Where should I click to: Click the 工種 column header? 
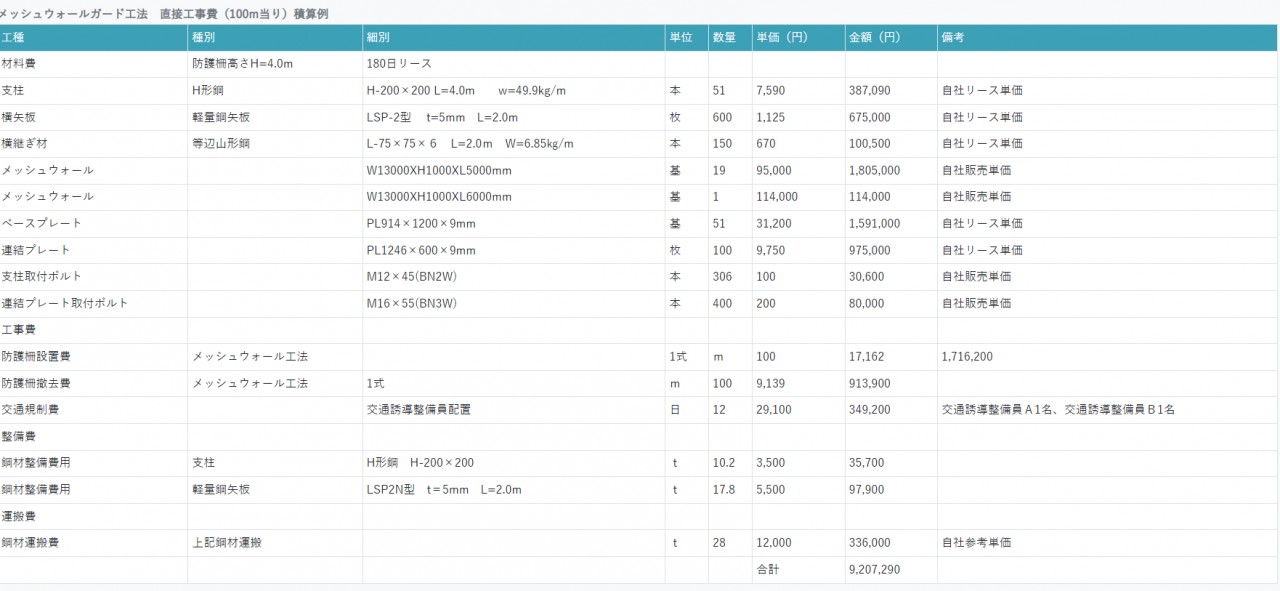click(x=93, y=38)
